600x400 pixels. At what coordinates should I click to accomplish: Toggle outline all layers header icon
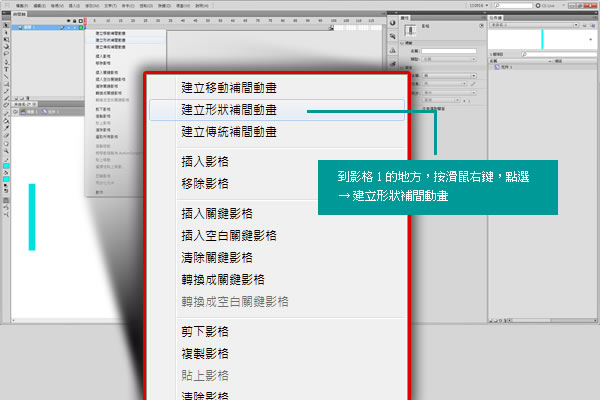point(81,21)
